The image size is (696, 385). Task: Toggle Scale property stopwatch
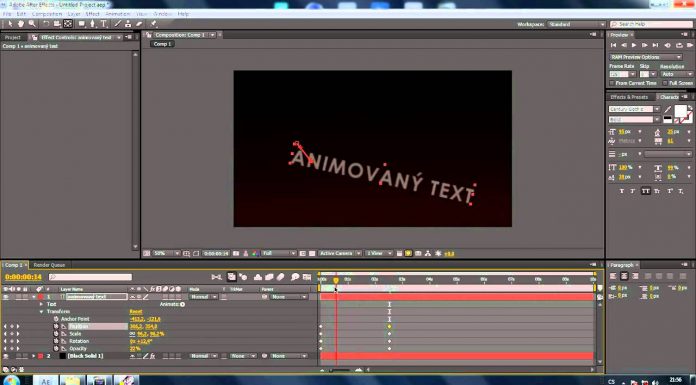coord(56,333)
